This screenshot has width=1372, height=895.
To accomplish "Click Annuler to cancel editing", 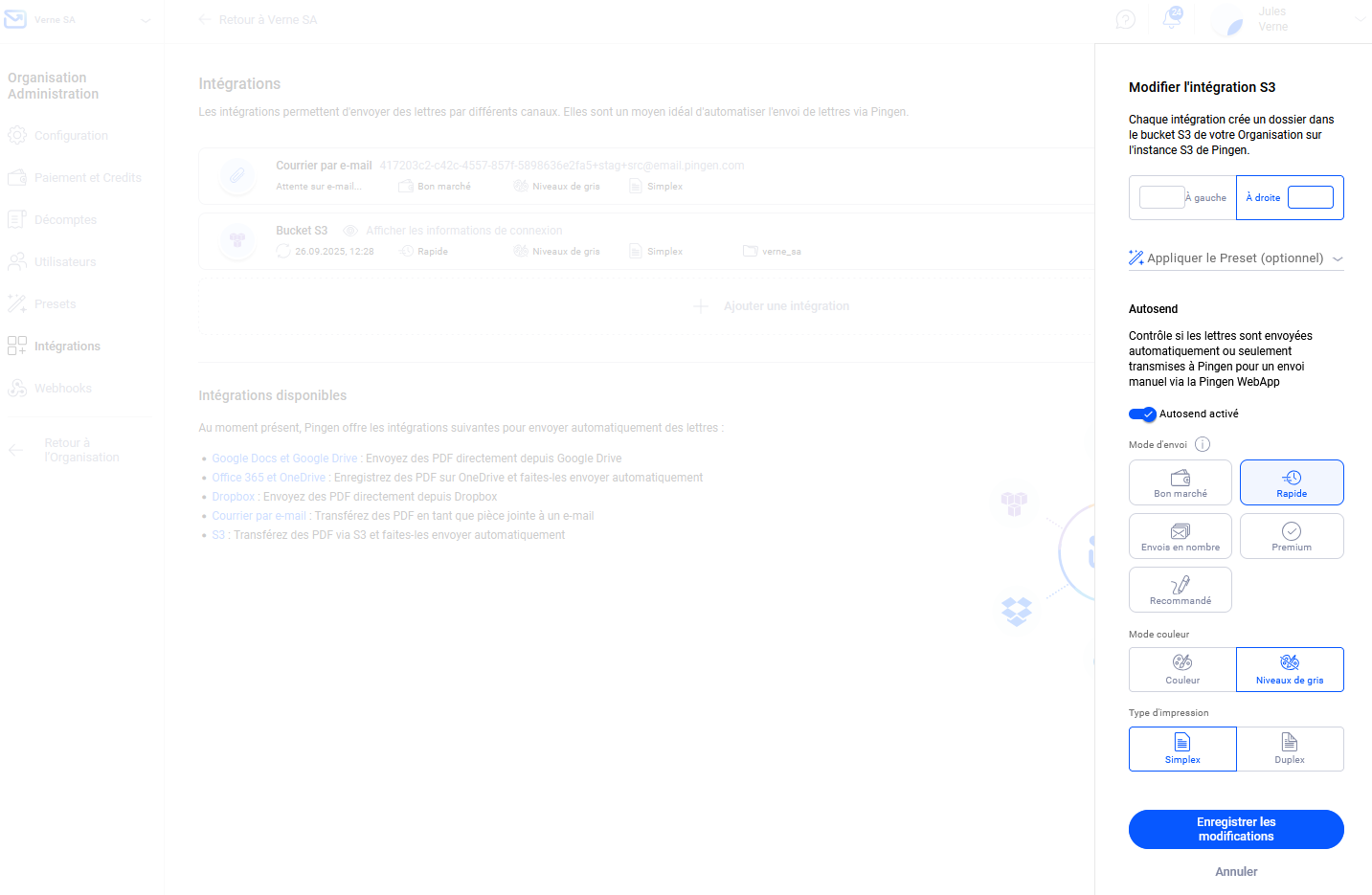I will pyautogui.click(x=1235, y=872).
